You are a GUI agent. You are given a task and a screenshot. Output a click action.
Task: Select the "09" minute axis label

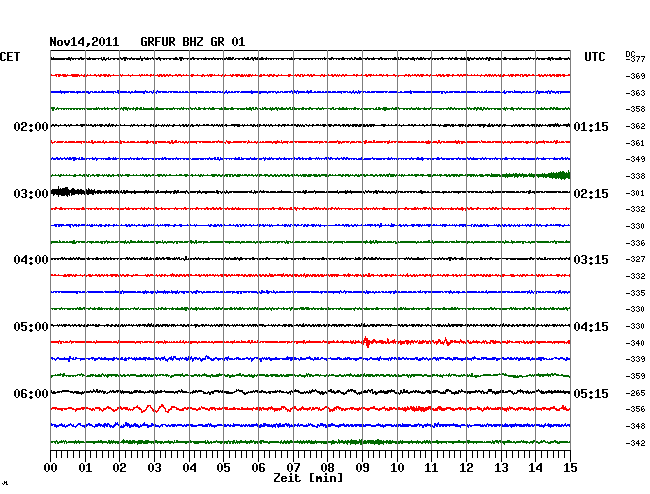click(x=362, y=468)
